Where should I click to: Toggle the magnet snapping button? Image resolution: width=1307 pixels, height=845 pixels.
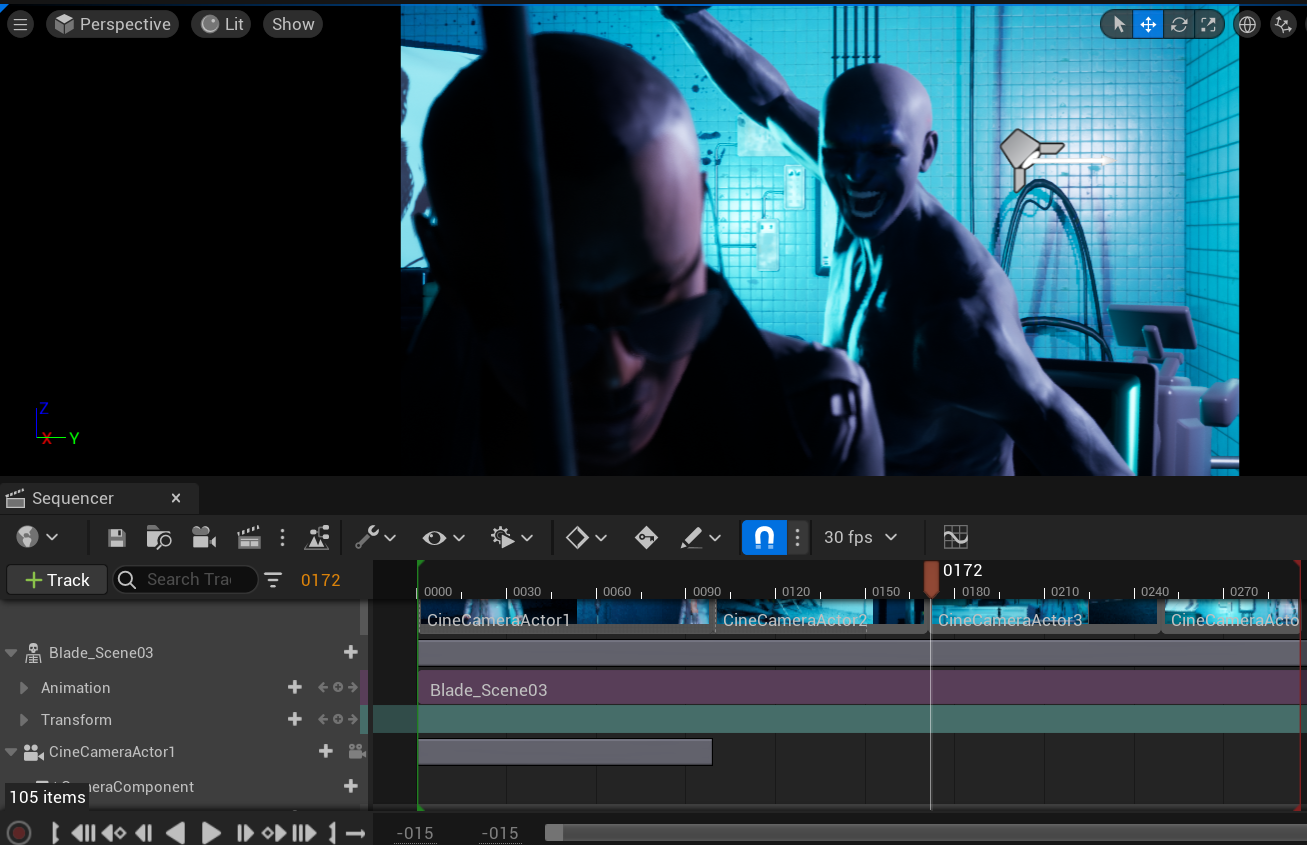tap(764, 538)
